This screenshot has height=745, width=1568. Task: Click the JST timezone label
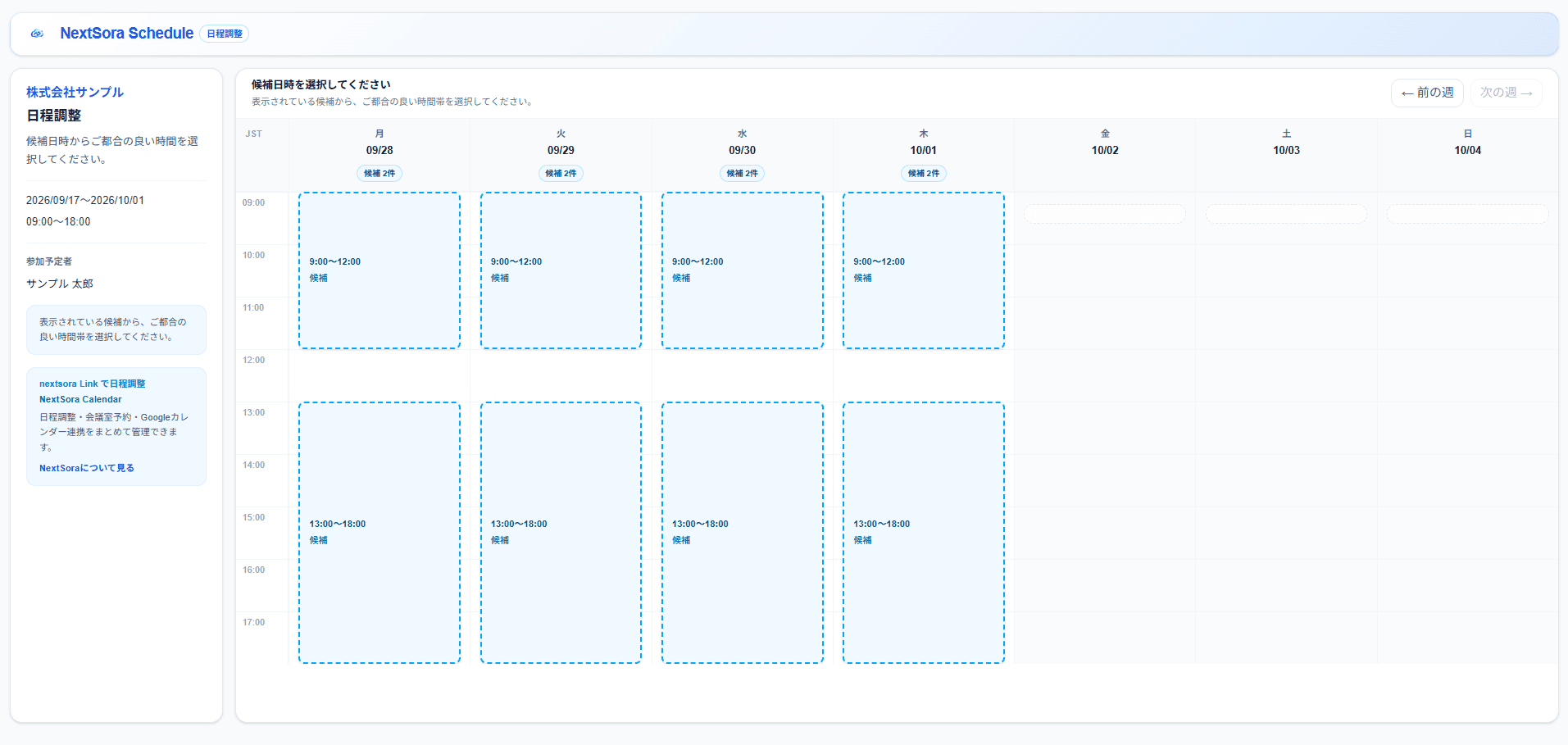point(254,134)
